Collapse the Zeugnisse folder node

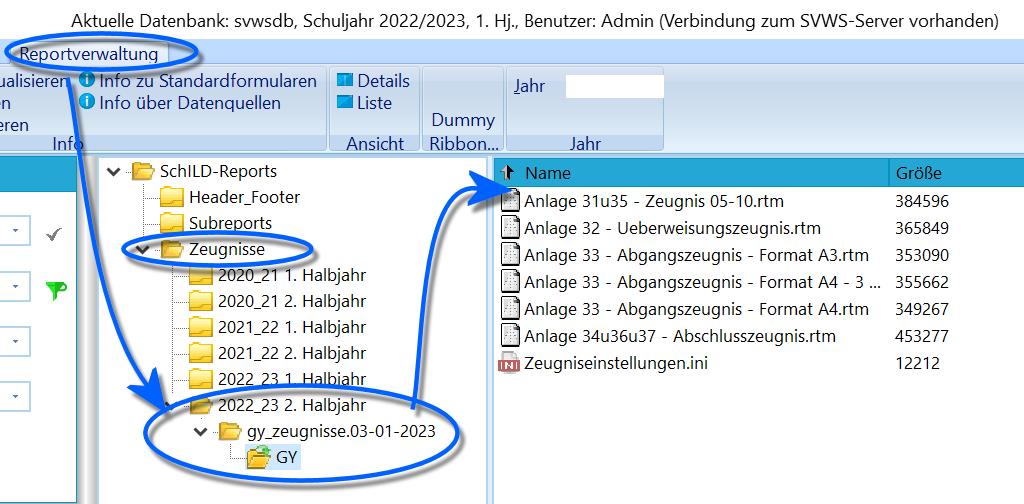click(143, 249)
